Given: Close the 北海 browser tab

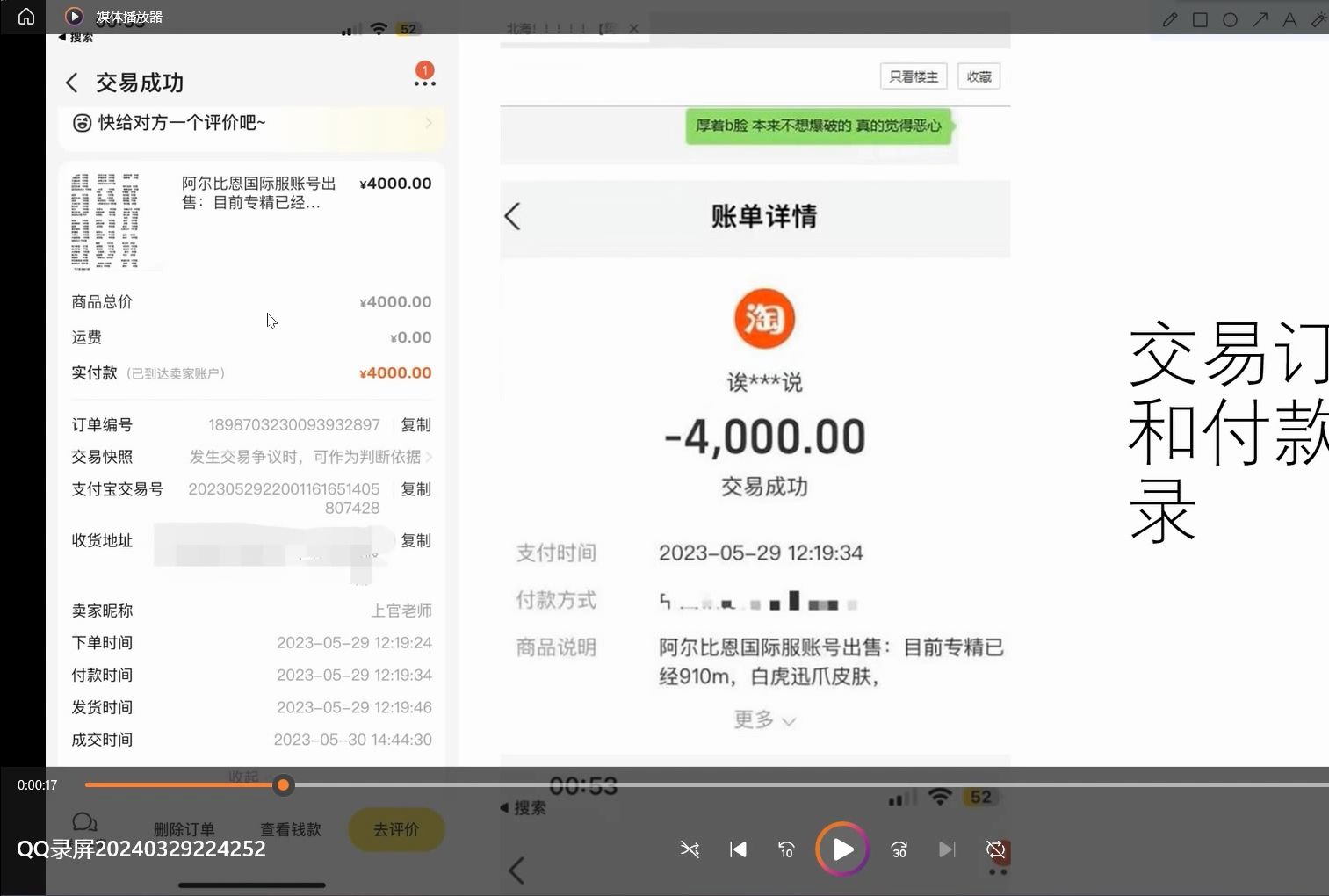Looking at the screenshot, I should [634, 28].
